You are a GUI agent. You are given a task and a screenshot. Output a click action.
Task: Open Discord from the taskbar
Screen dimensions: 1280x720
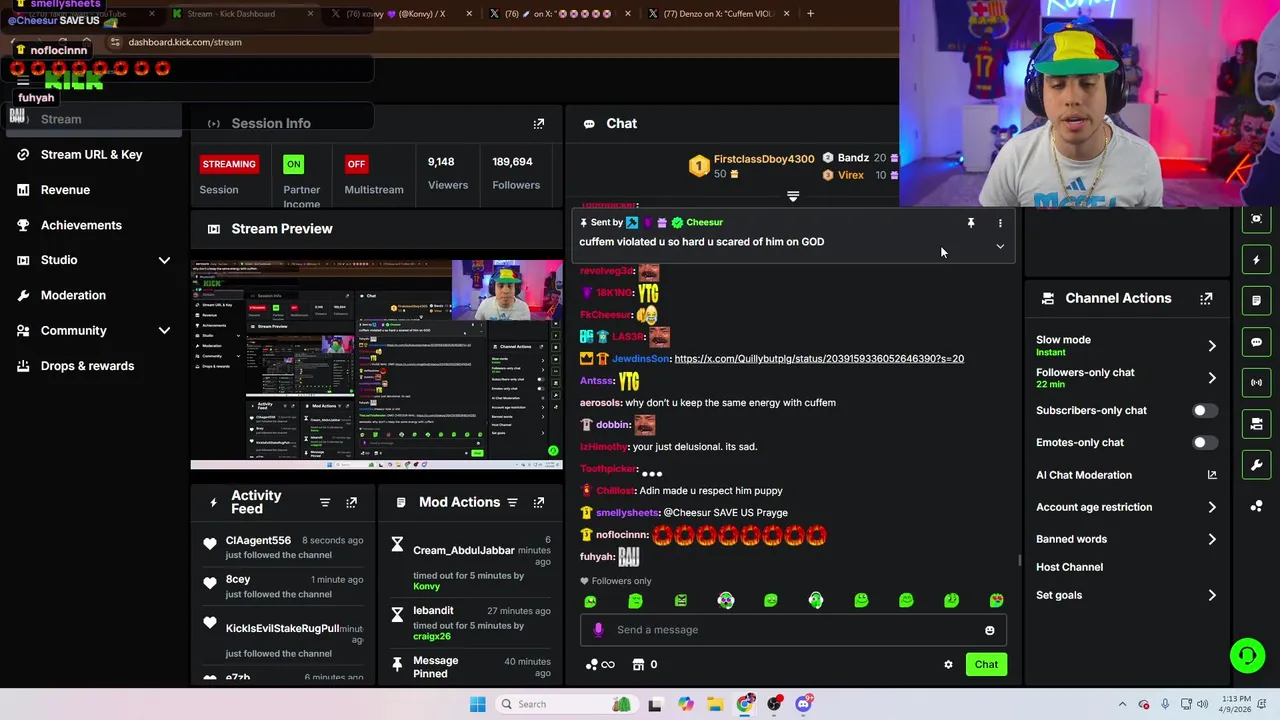pos(803,704)
